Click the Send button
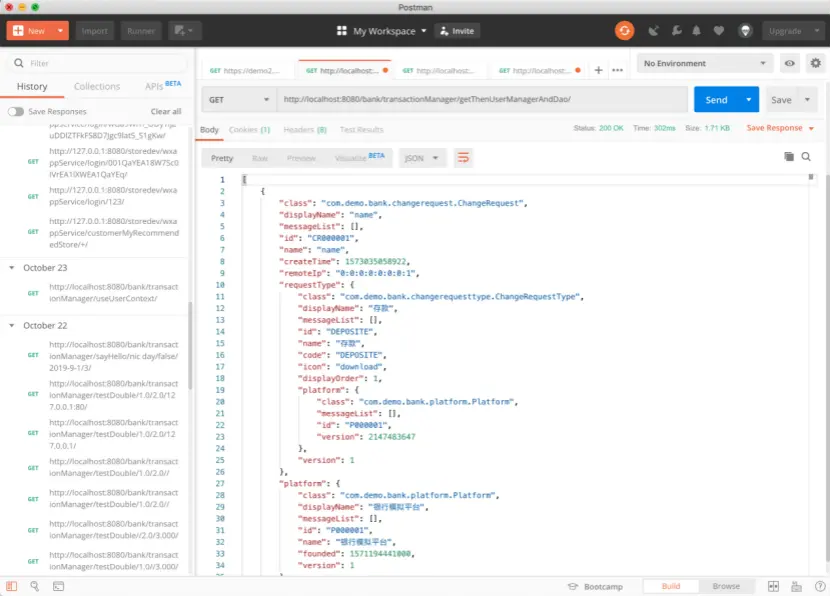This screenshot has height=596, width=832. [x=716, y=99]
